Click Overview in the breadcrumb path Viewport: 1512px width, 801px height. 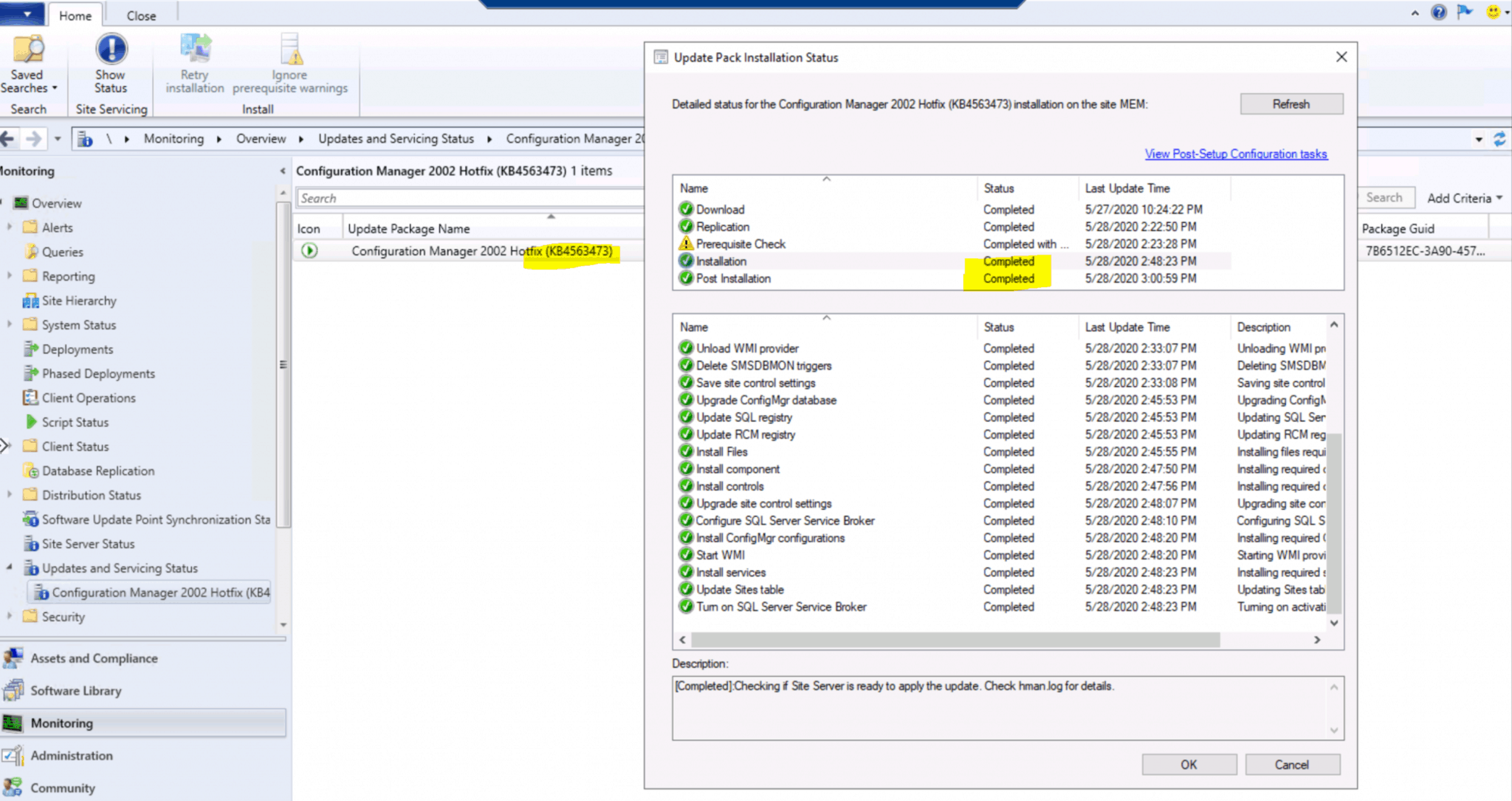tap(261, 139)
